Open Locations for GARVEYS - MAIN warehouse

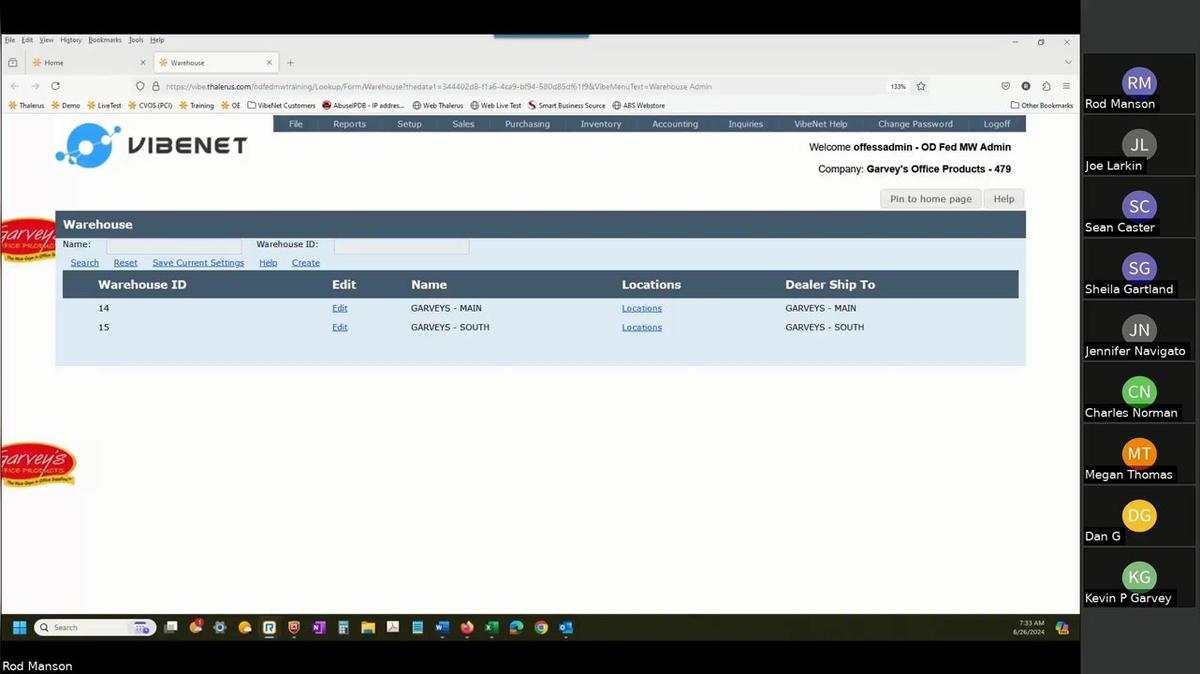pyautogui.click(x=641, y=308)
